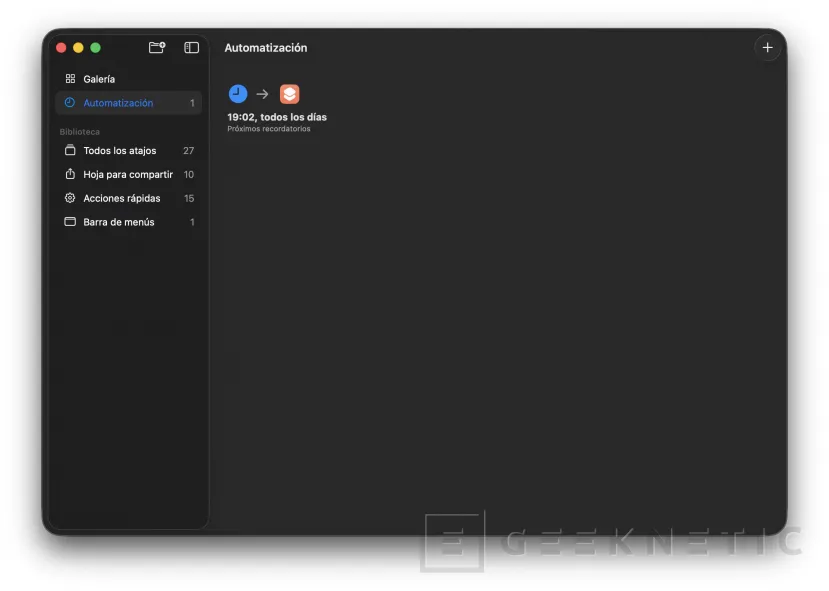Screen dimensions: 829x591
Task: Collapse the Biblioteca section header
Action: pos(80,132)
